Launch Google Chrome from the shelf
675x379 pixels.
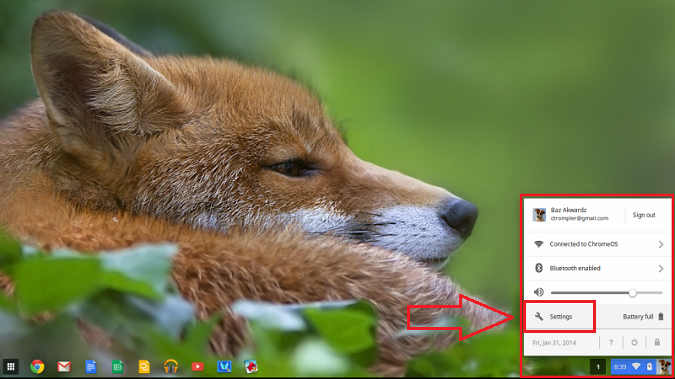[x=37, y=367]
